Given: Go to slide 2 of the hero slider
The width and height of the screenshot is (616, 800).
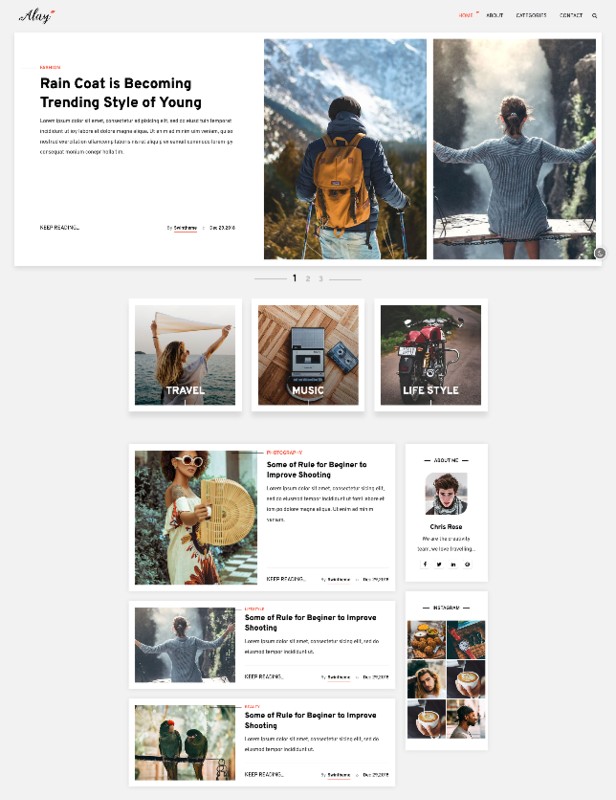Looking at the screenshot, I should (308, 279).
